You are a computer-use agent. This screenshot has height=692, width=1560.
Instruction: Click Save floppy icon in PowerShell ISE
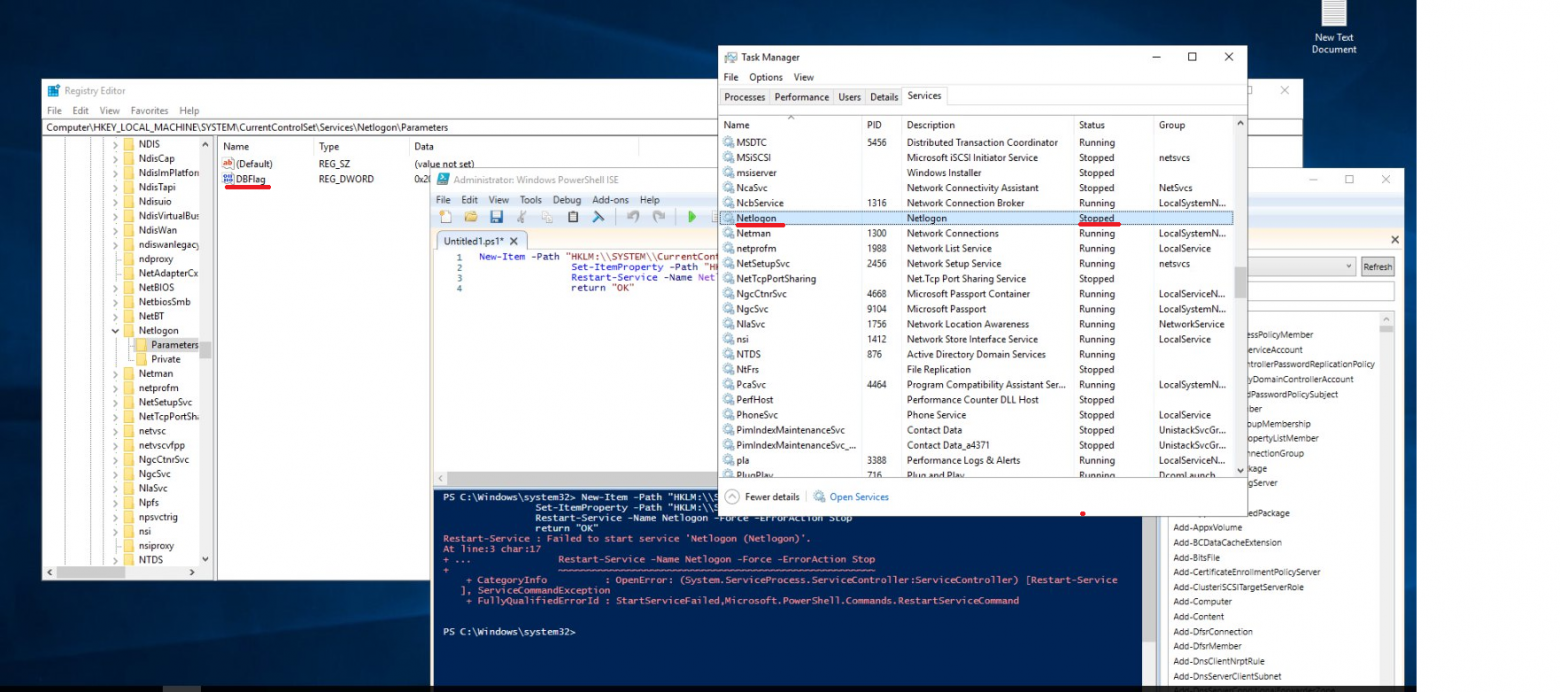click(496, 216)
